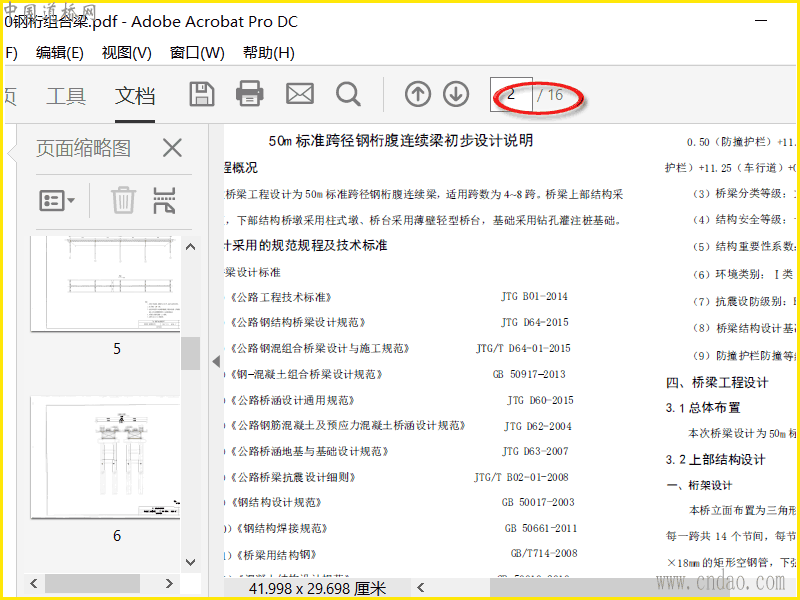This screenshot has height=600, width=800.
Task: Save the file with the floppy disk icon
Action: point(202,94)
